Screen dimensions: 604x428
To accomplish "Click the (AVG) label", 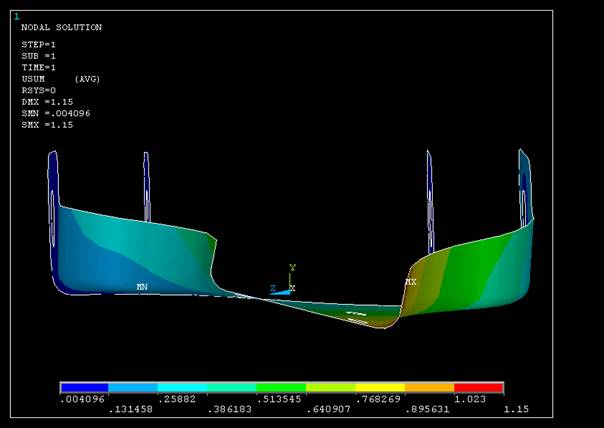I will (x=87, y=79).
